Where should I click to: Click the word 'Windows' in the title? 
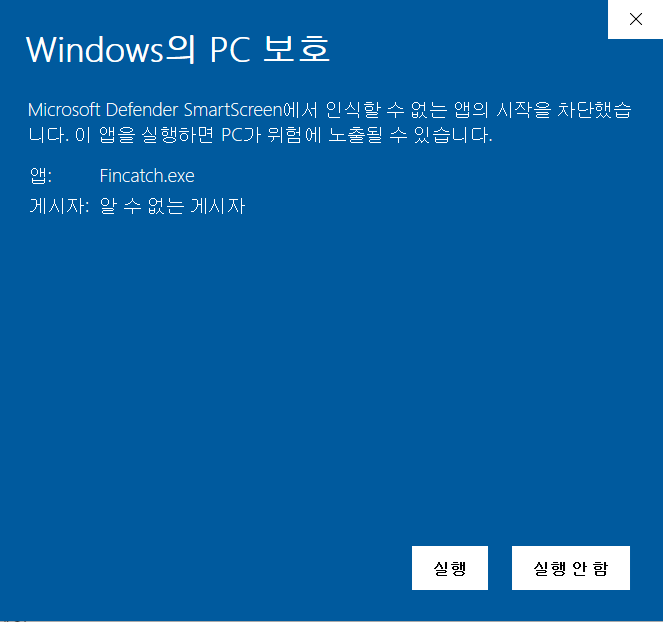(95, 50)
